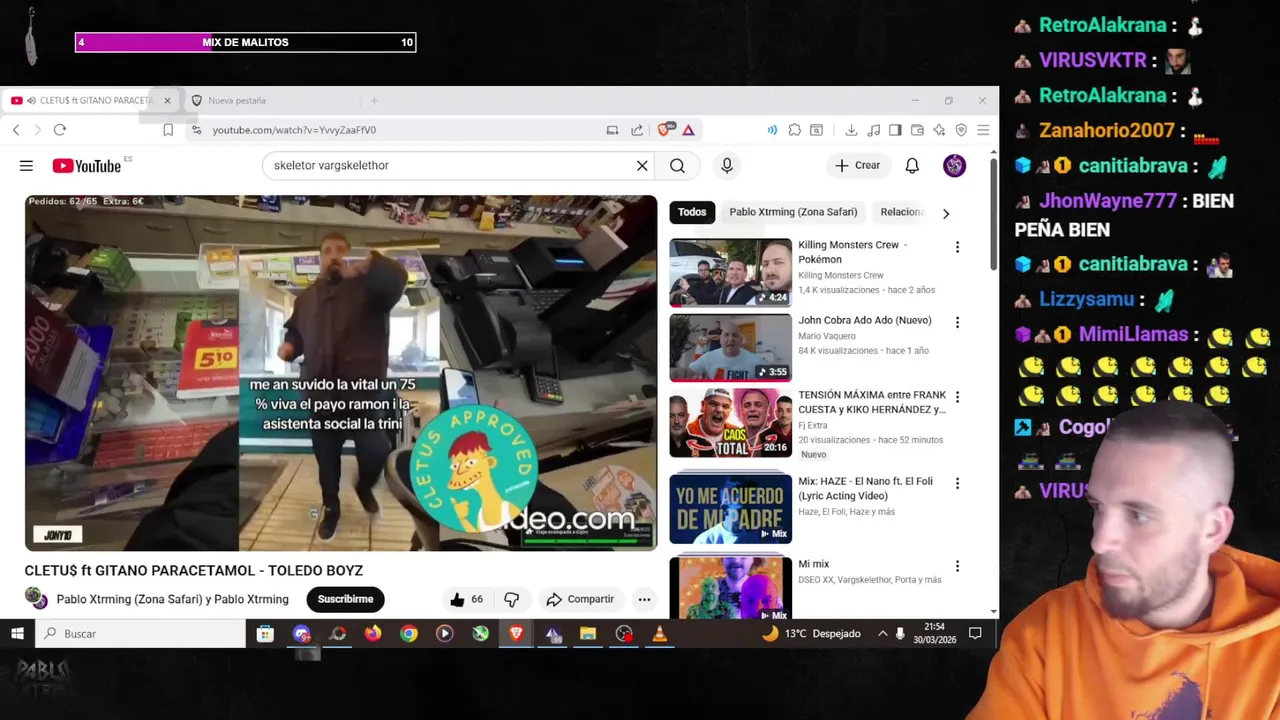Open Brave main menu icon
This screenshot has height=720, width=1280.
point(983,130)
